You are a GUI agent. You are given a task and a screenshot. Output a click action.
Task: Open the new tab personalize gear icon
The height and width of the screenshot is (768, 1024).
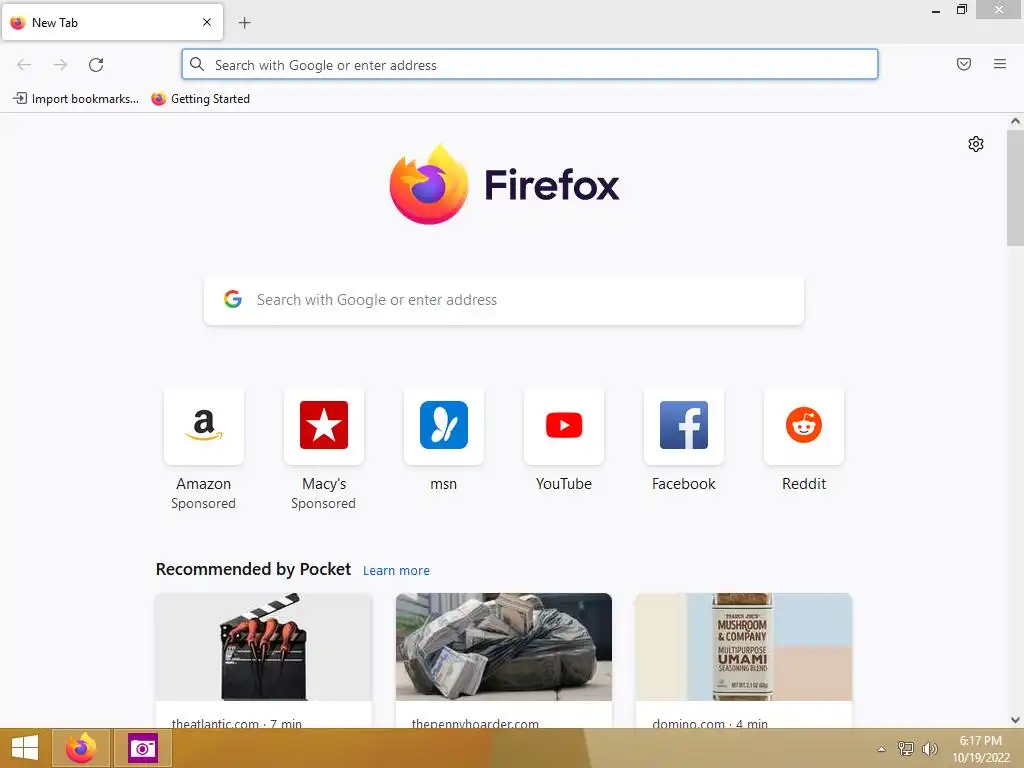coord(976,144)
